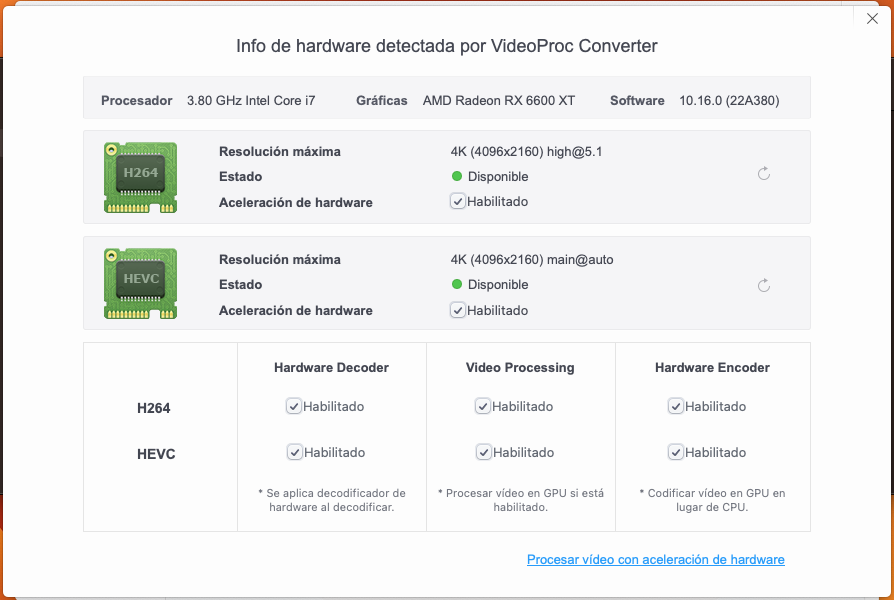Toggle H264 Hardware Encoder checkbox
The image size is (894, 600).
pos(676,406)
